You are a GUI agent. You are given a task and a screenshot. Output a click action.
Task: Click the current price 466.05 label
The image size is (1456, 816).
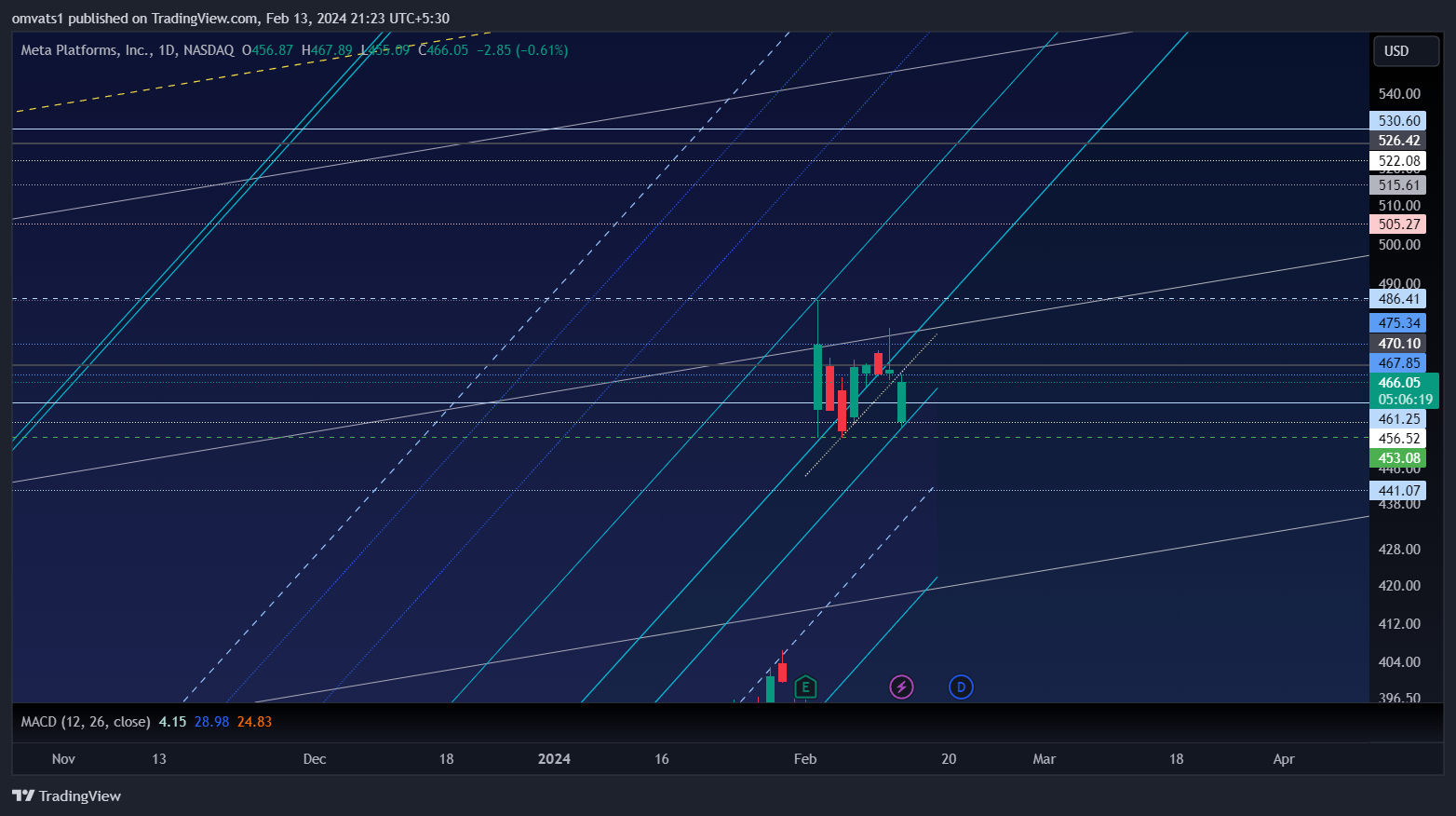[x=1405, y=391]
